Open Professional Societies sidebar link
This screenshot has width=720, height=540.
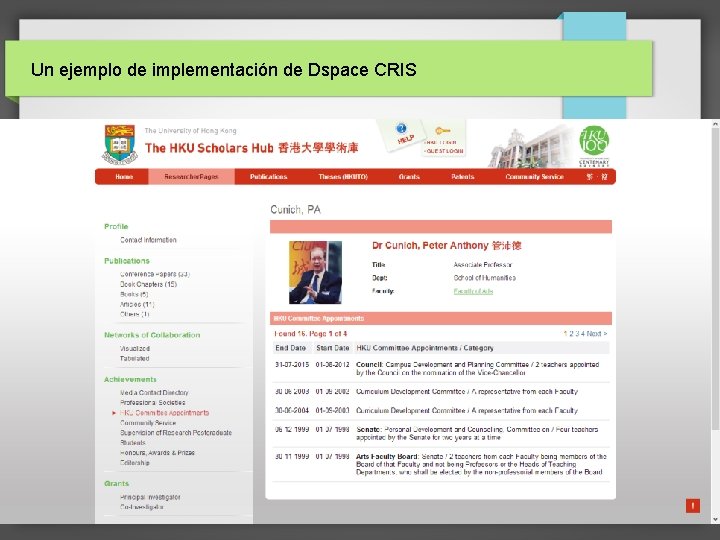[152, 403]
